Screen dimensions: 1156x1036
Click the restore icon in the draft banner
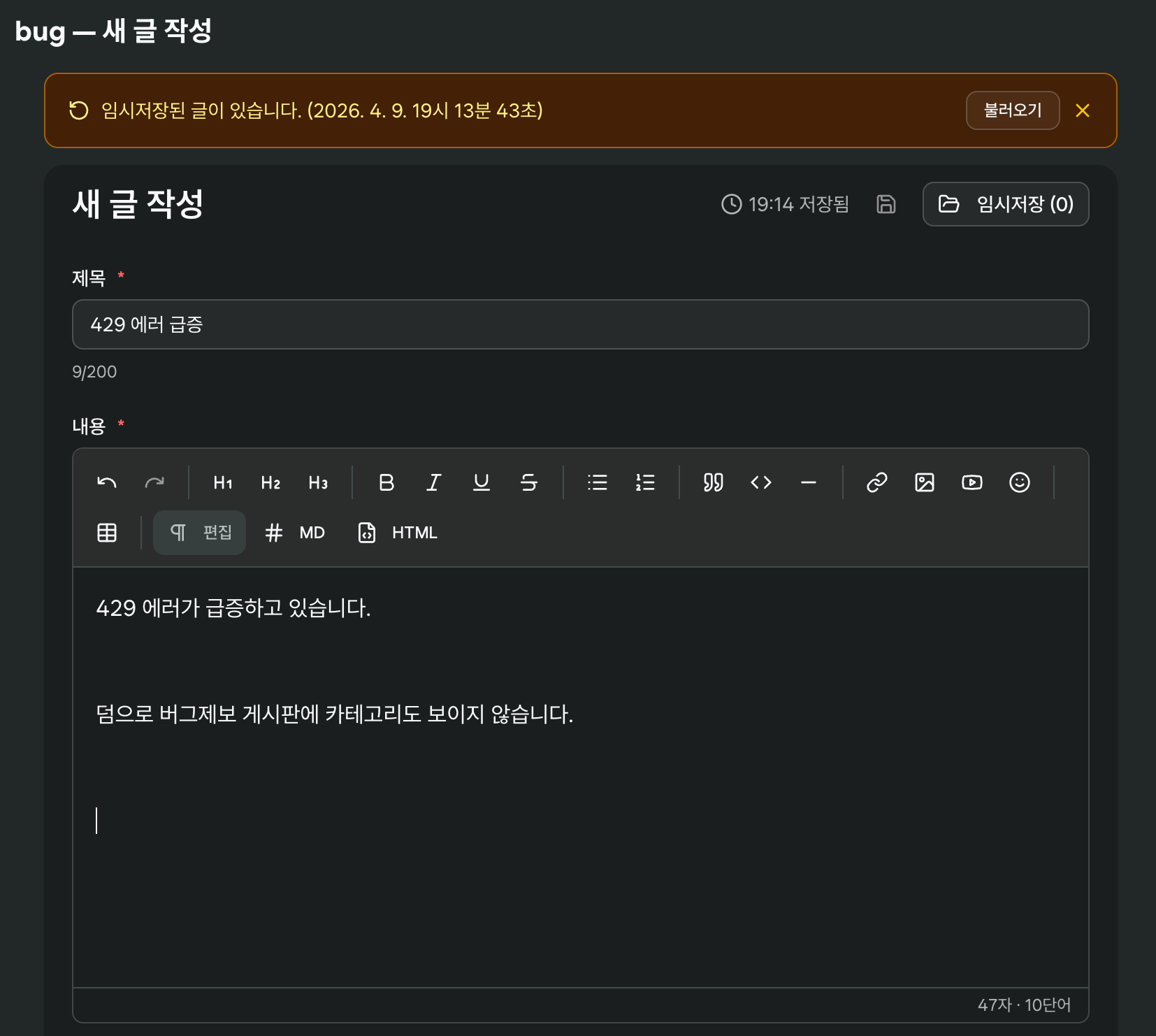click(79, 110)
